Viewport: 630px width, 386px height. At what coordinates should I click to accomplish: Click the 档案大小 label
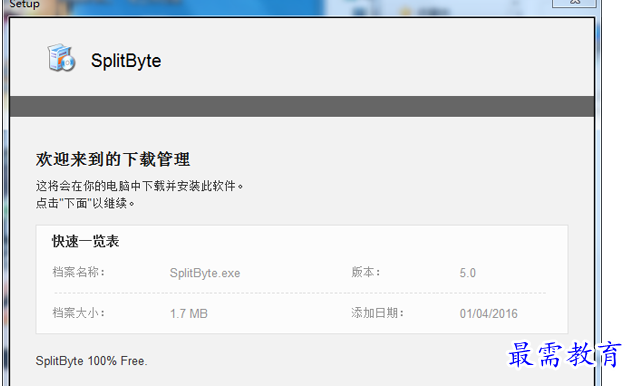tap(78, 313)
